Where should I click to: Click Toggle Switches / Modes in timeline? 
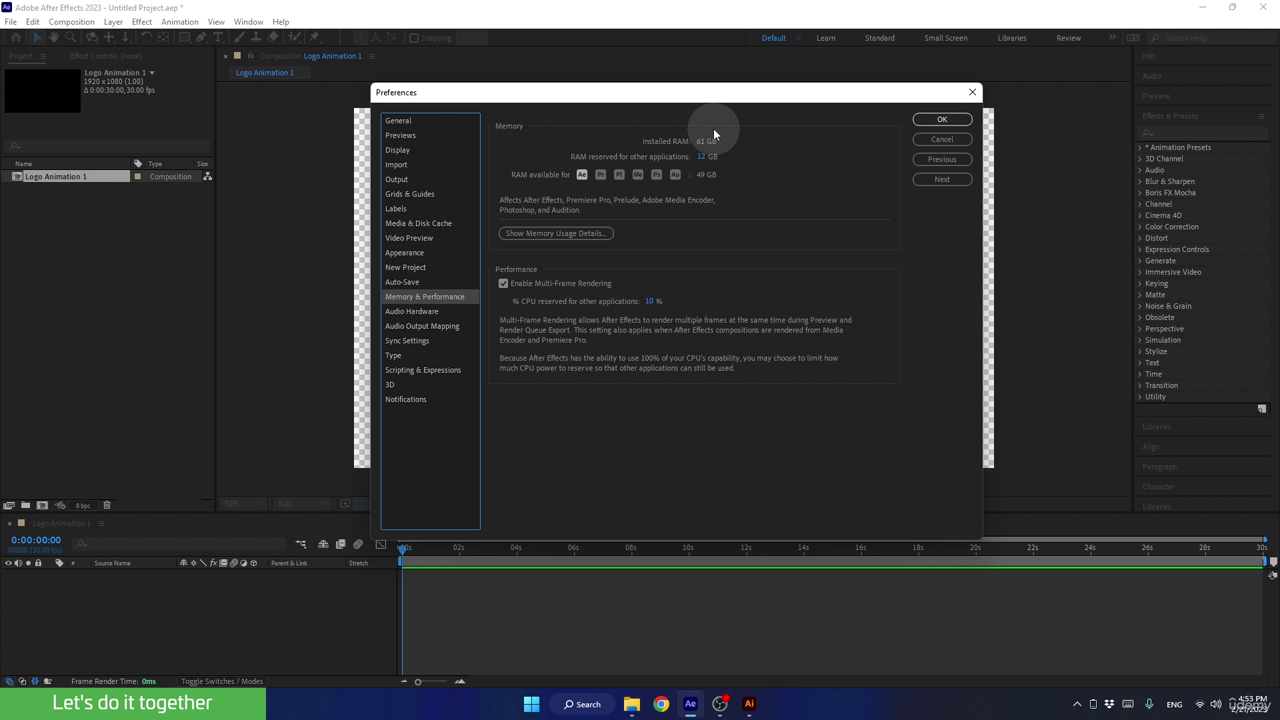click(222, 682)
